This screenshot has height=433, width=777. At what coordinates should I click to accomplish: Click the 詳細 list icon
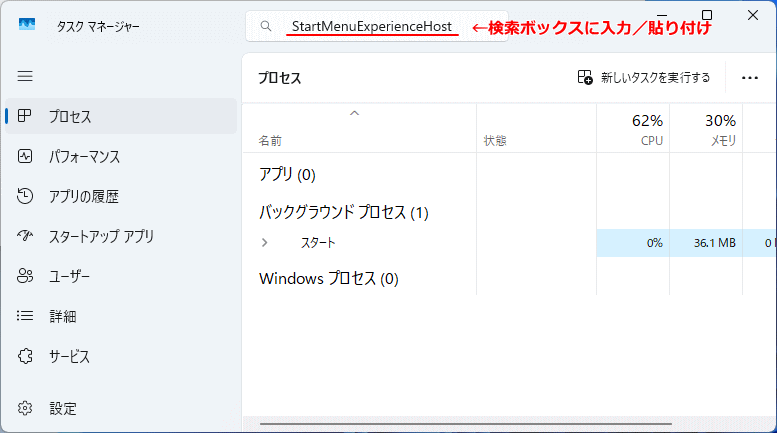[x=25, y=316]
